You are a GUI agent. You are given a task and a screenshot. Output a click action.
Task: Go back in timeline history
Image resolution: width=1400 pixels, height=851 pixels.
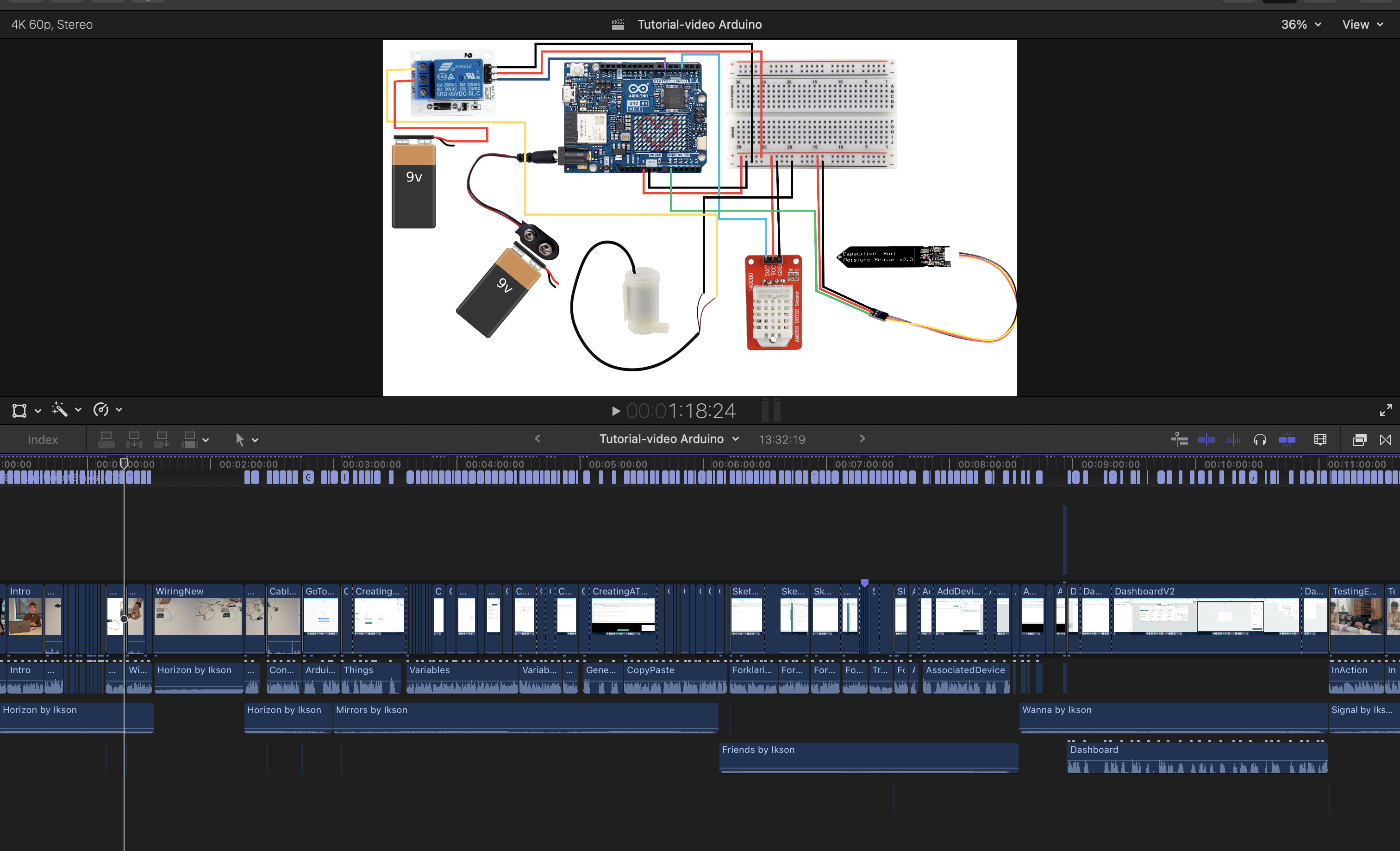537,438
